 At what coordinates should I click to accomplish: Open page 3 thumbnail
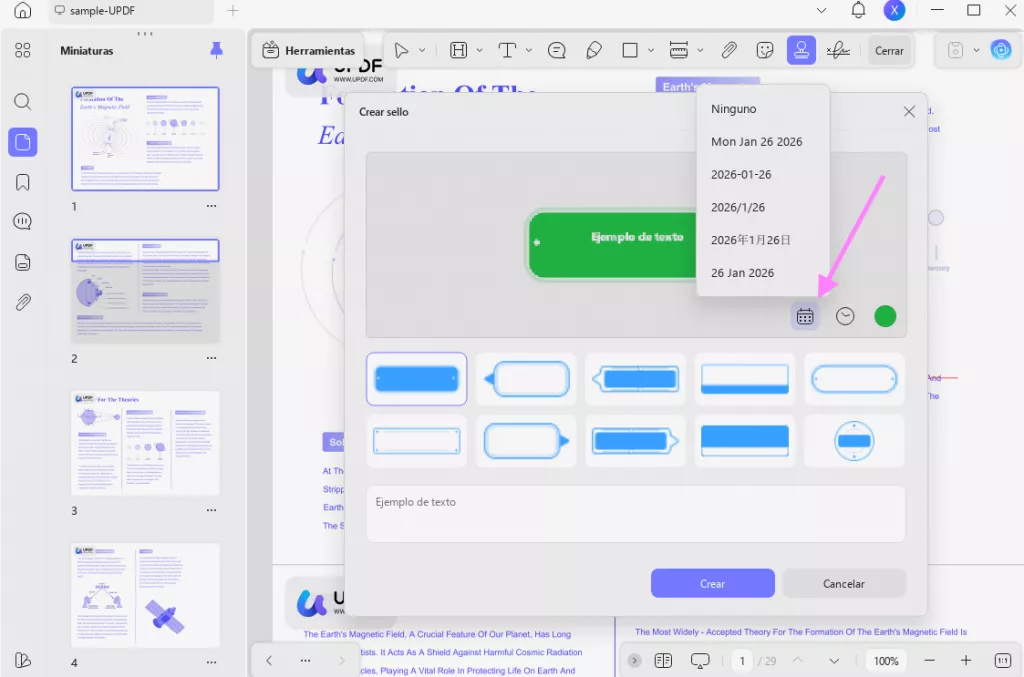145,443
